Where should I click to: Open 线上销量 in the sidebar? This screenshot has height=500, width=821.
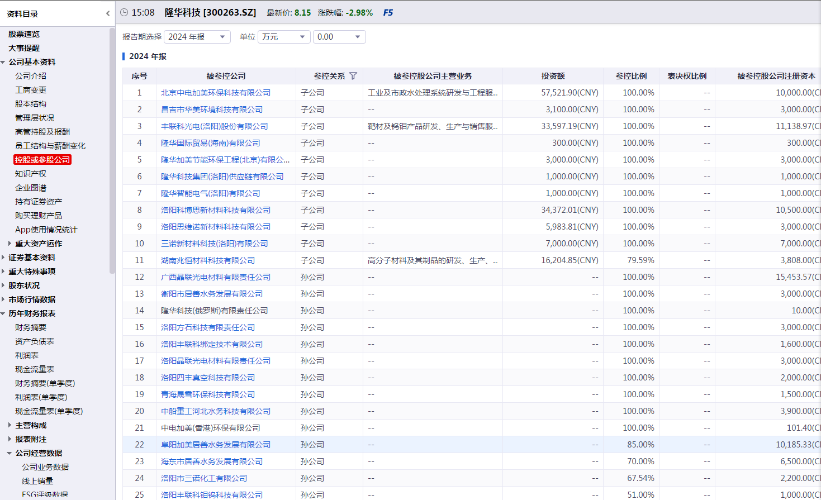click(37, 481)
